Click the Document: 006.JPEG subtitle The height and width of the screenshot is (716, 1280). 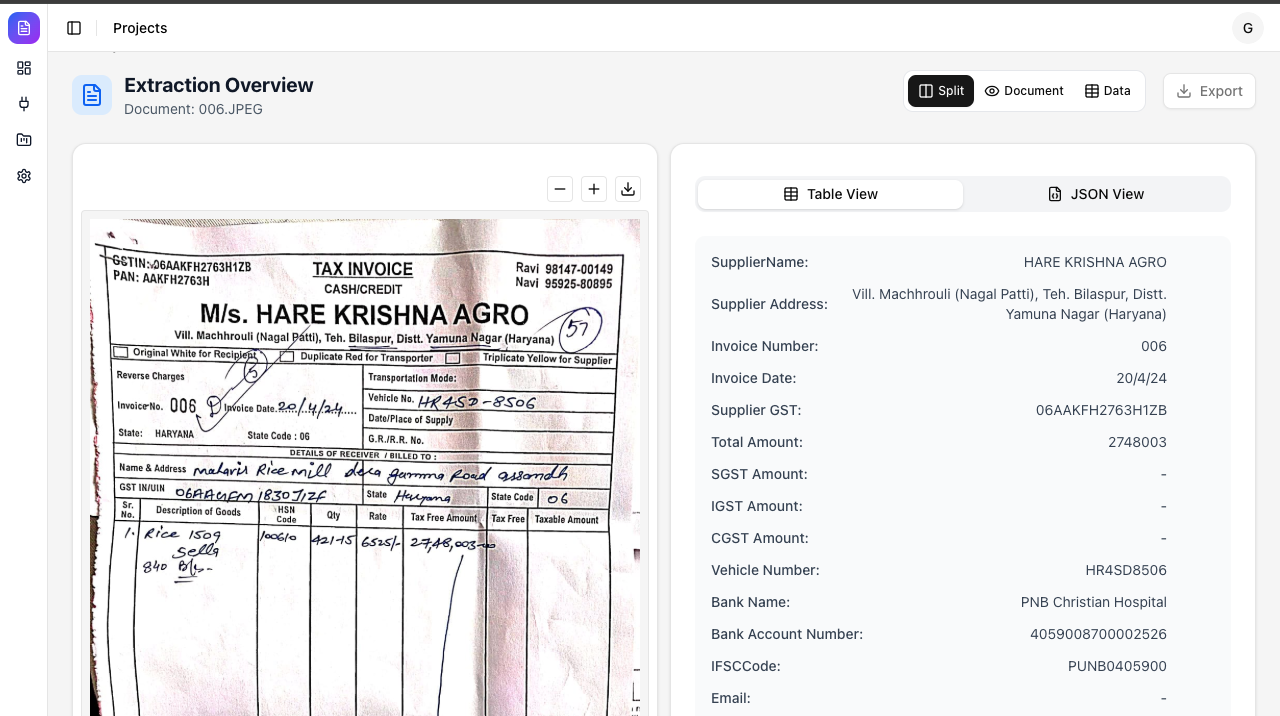[193, 109]
